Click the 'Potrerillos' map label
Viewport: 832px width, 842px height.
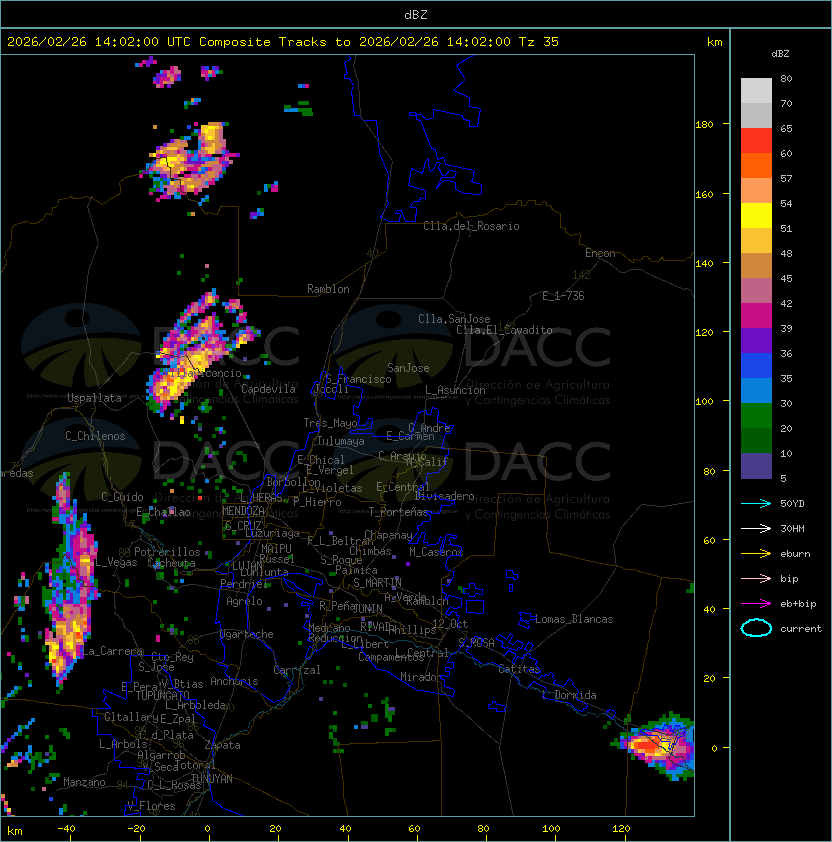pos(167,552)
